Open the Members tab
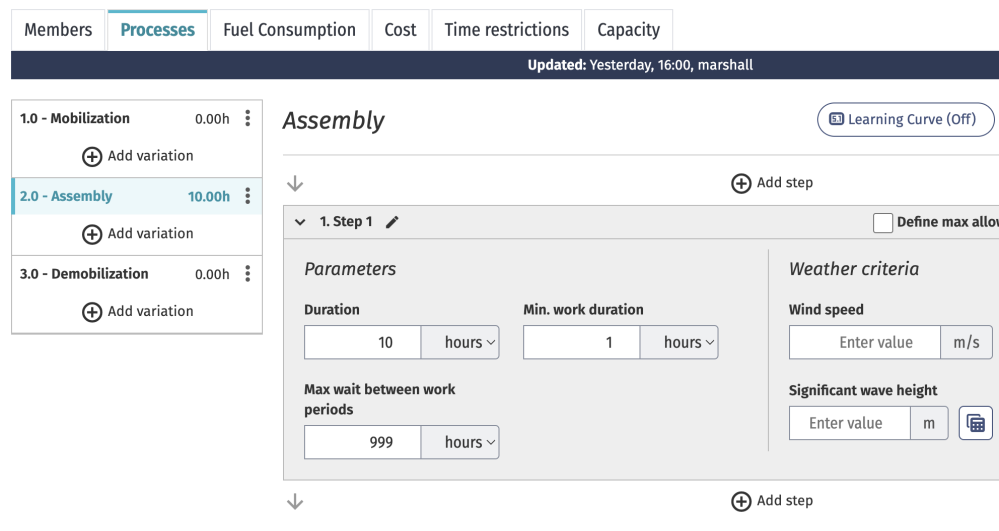This screenshot has width=999, height=531. coord(58,30)
